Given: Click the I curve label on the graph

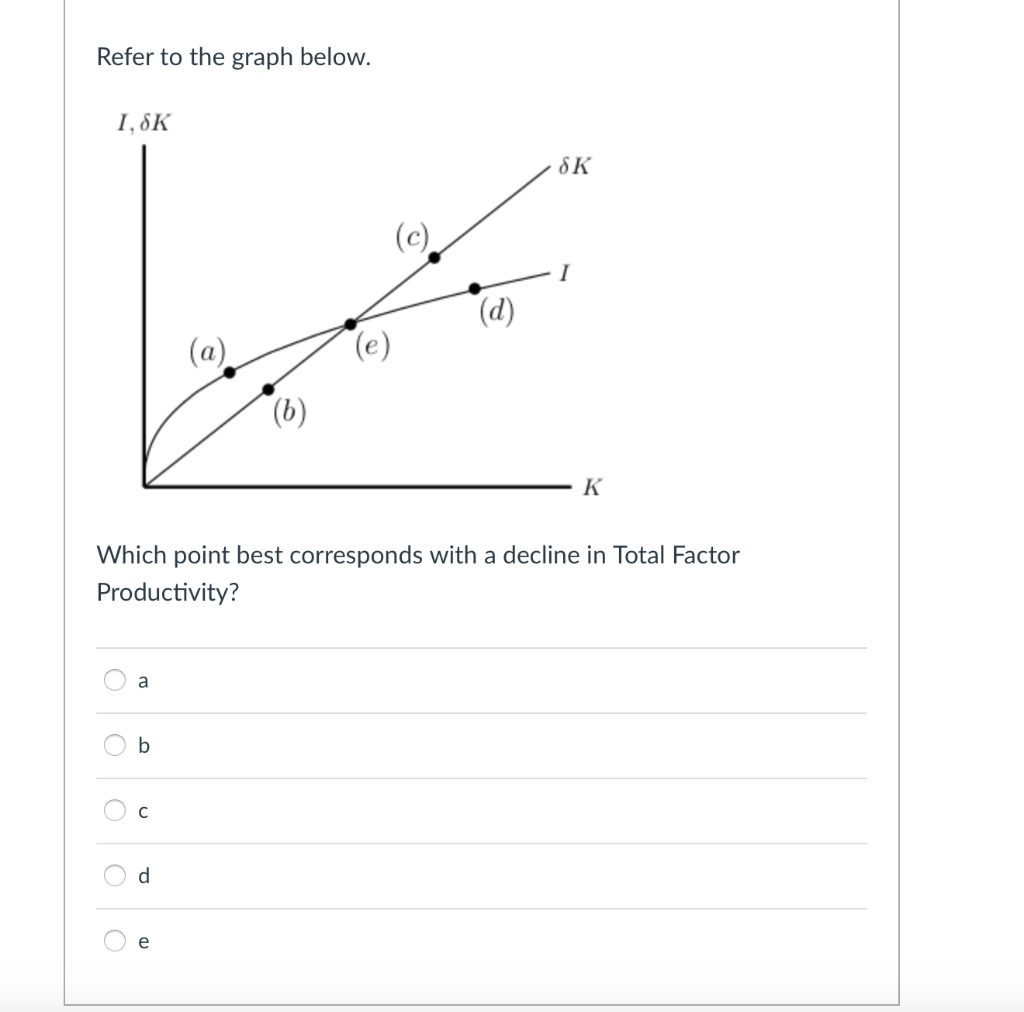Looking at the screenshot, I should tap(563, 272).
